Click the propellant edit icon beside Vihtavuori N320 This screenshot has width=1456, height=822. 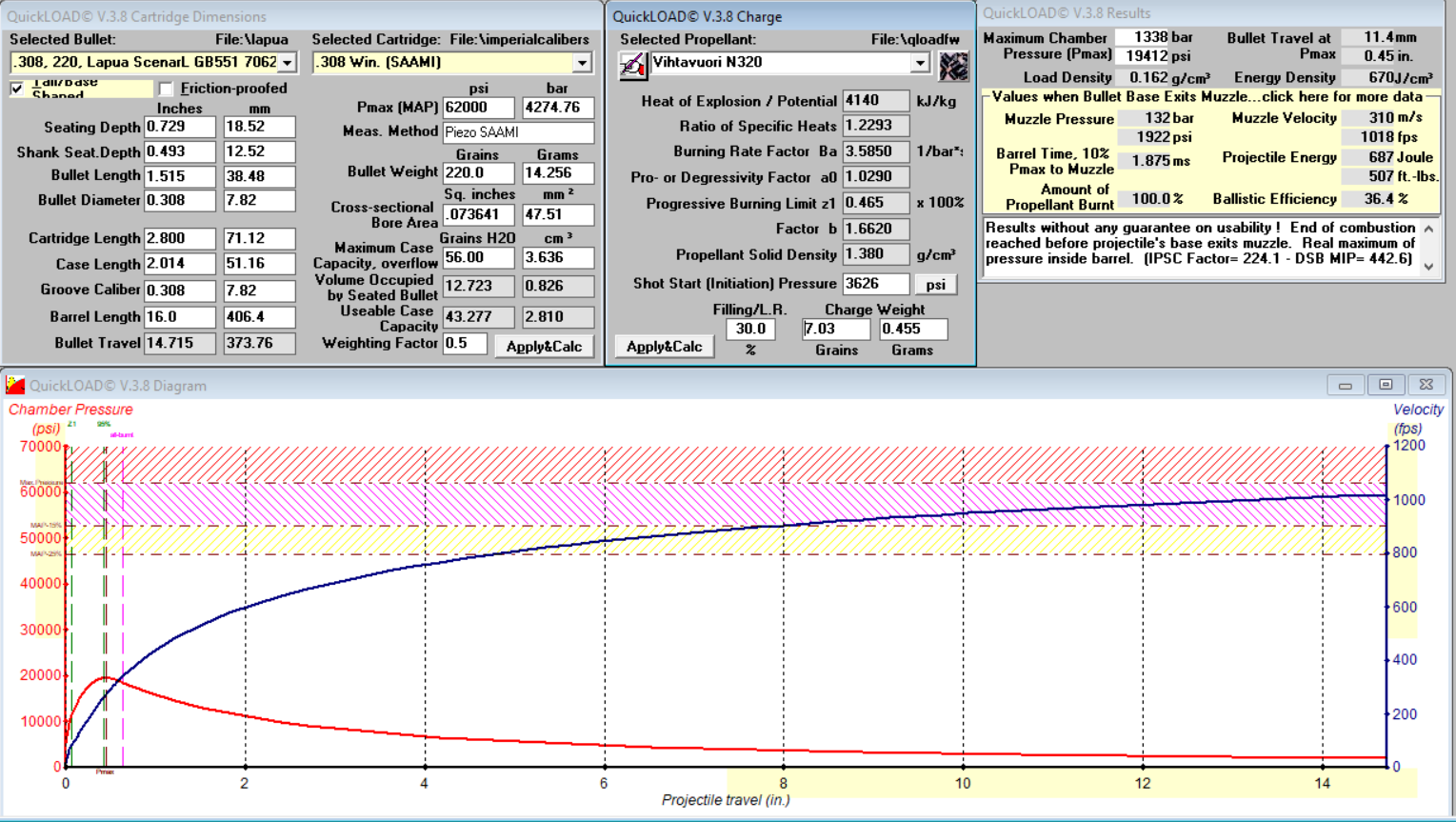coord(632,64)
